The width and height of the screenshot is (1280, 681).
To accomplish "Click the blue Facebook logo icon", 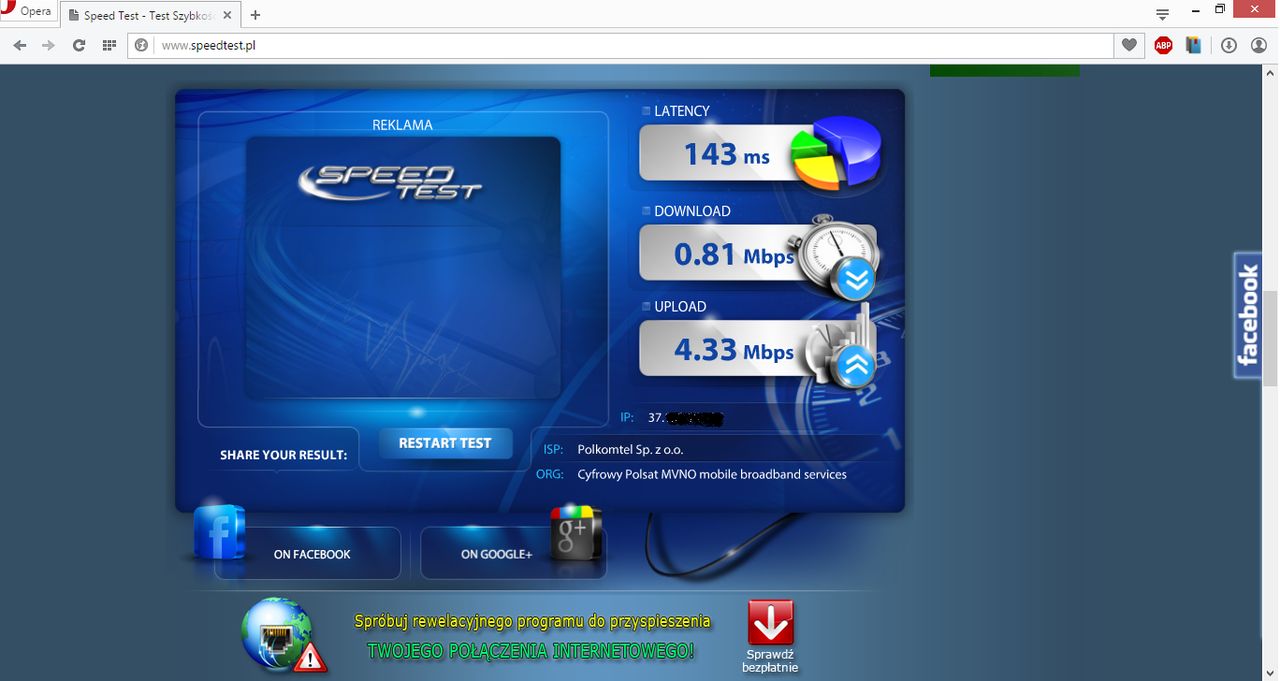I will click(x=219, y=532).
